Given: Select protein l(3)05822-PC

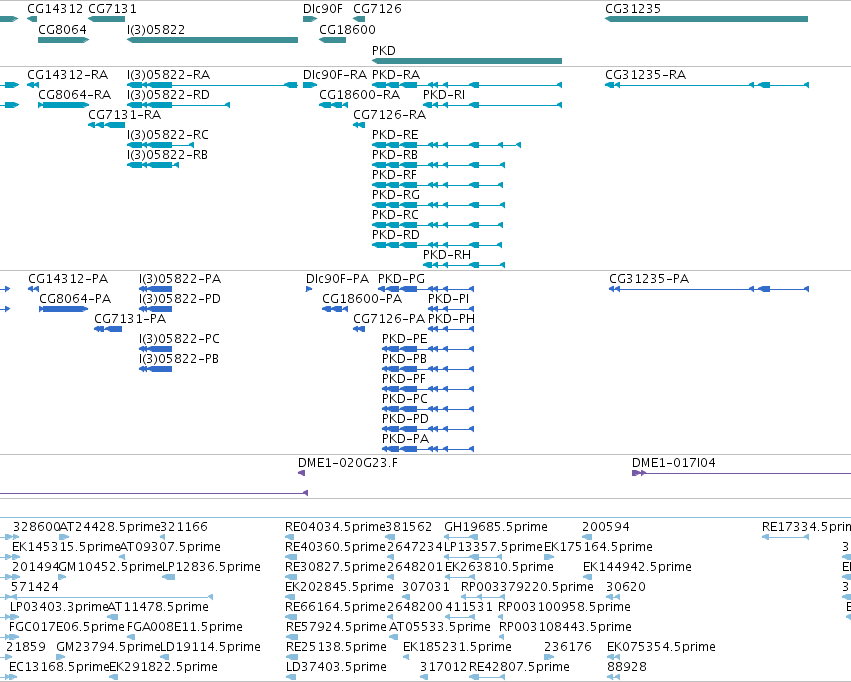Looking at the screenshot, I should pyautogui.click(x=179, y=339).
